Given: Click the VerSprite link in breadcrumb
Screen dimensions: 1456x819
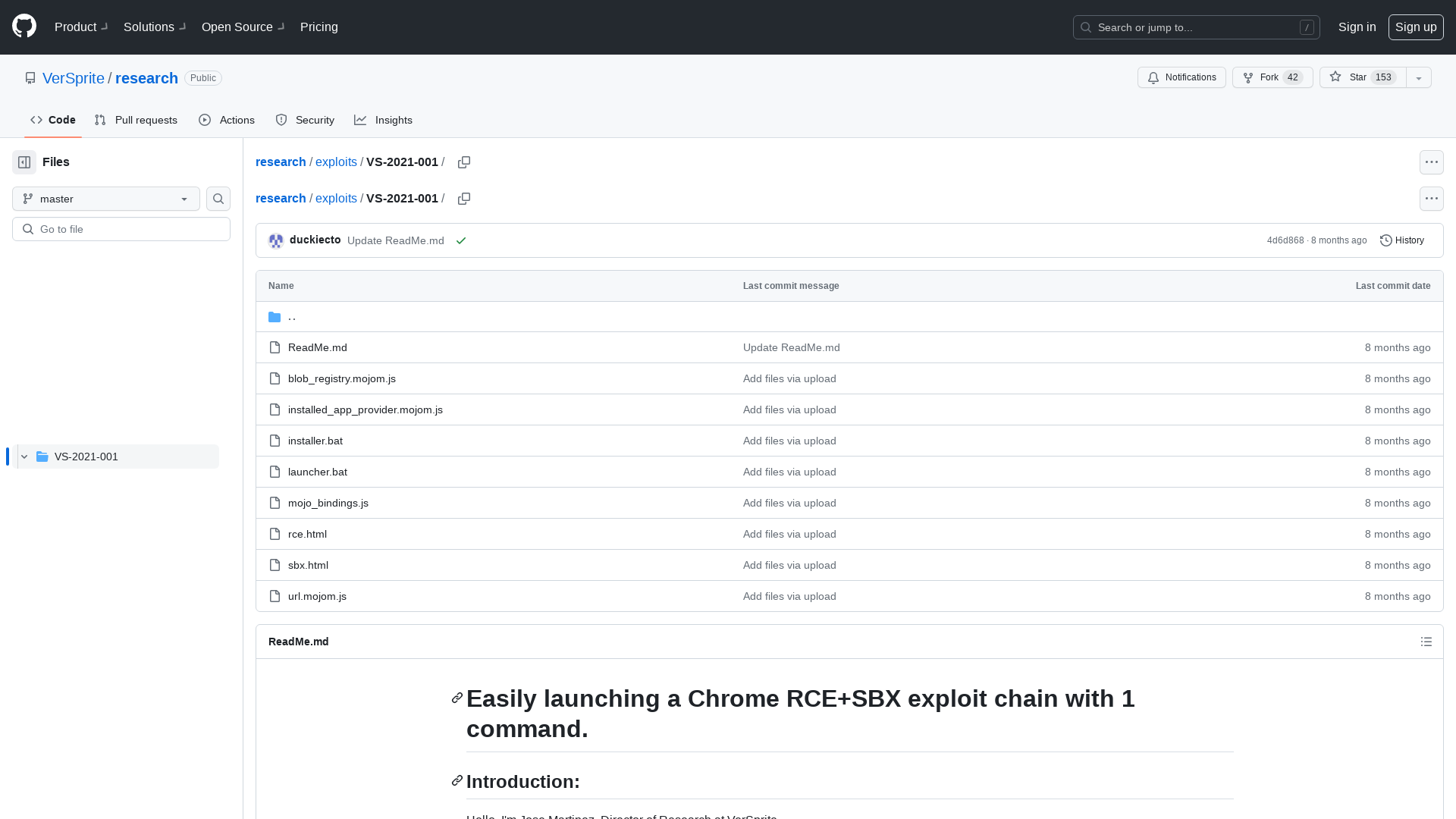Looking at the screenshot, I should click(73, 78).
